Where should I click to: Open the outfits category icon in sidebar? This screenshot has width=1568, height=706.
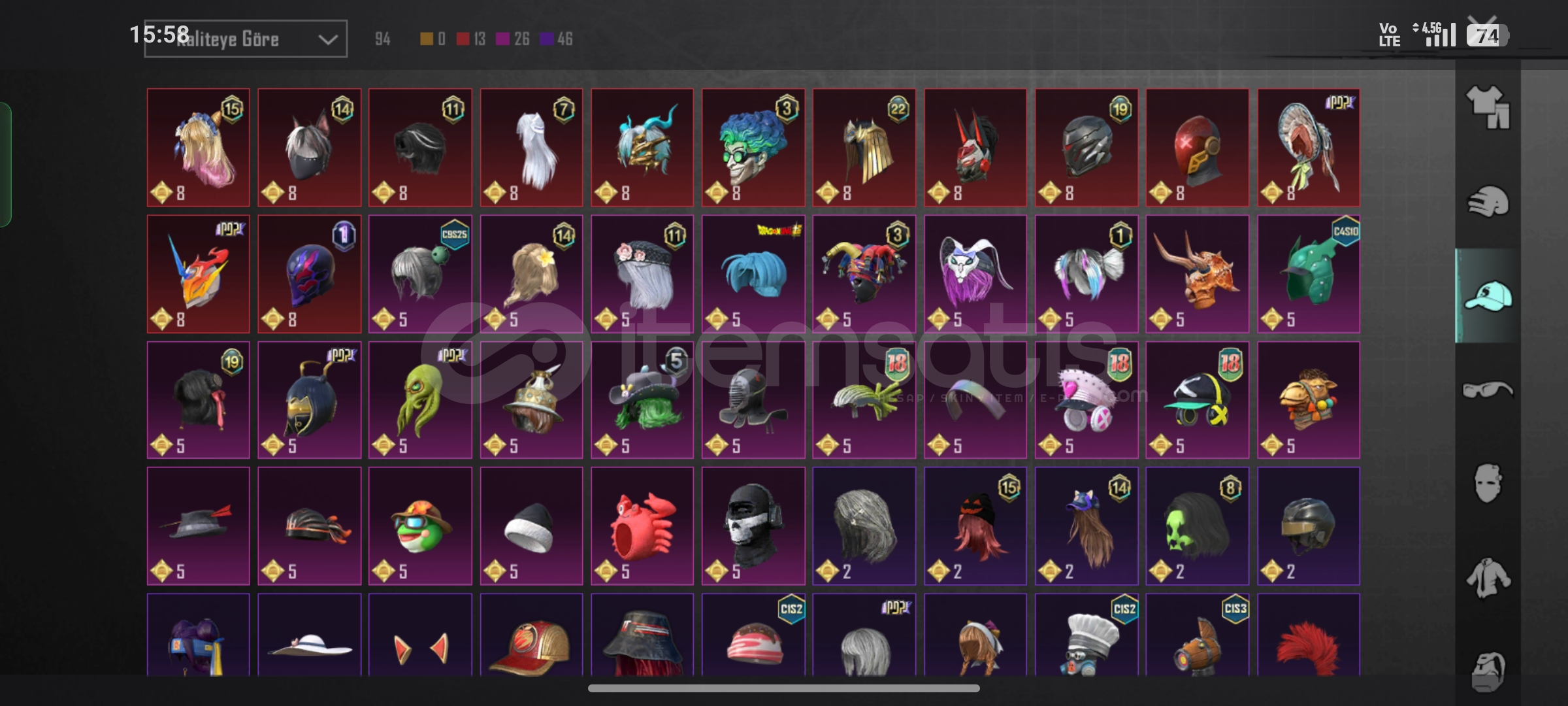pos(1488,107)
